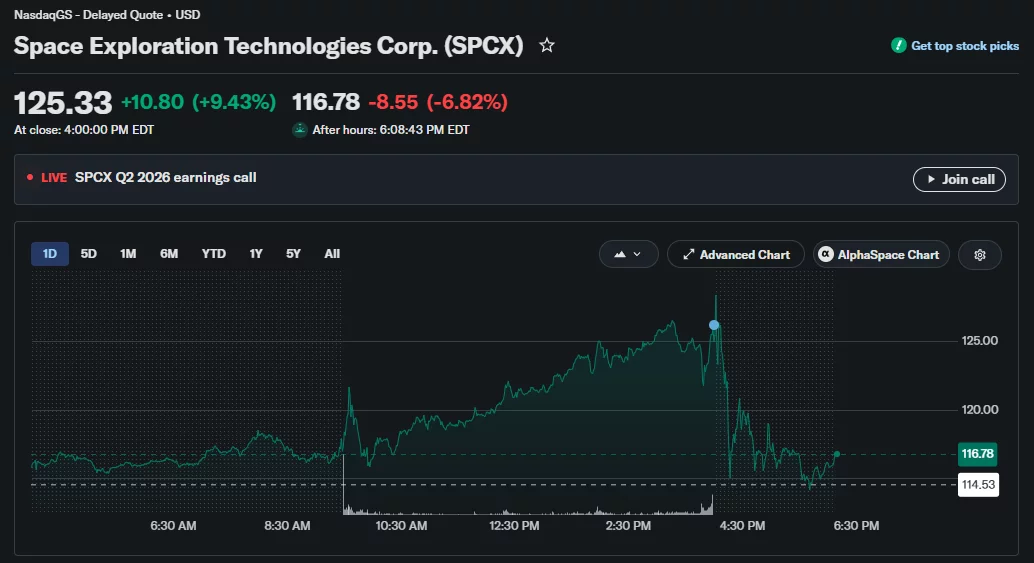Add SPCX to watchlist with star icon
Viewport: 1034px width, 563px height.
click(x=547, y=45)
